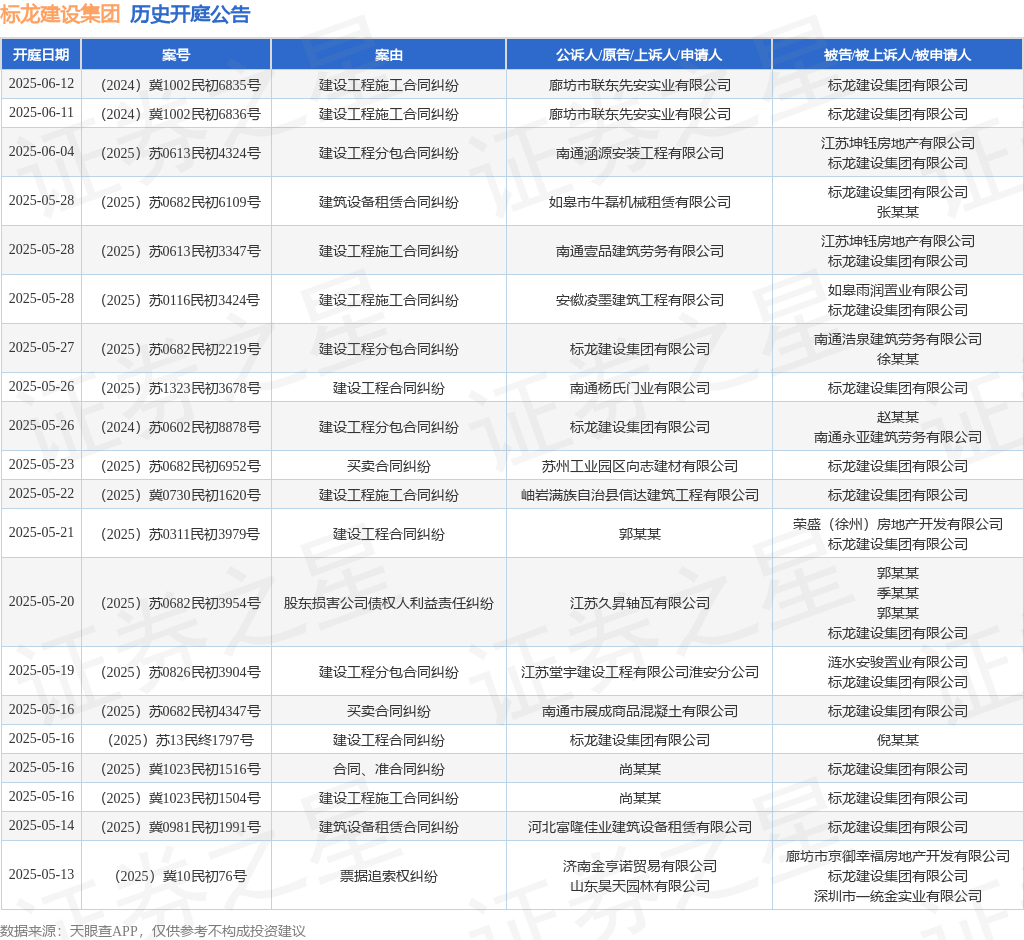Click defendant 倪某某
The width and height of the screenshot is (1024, 940).
pos(897,740)
